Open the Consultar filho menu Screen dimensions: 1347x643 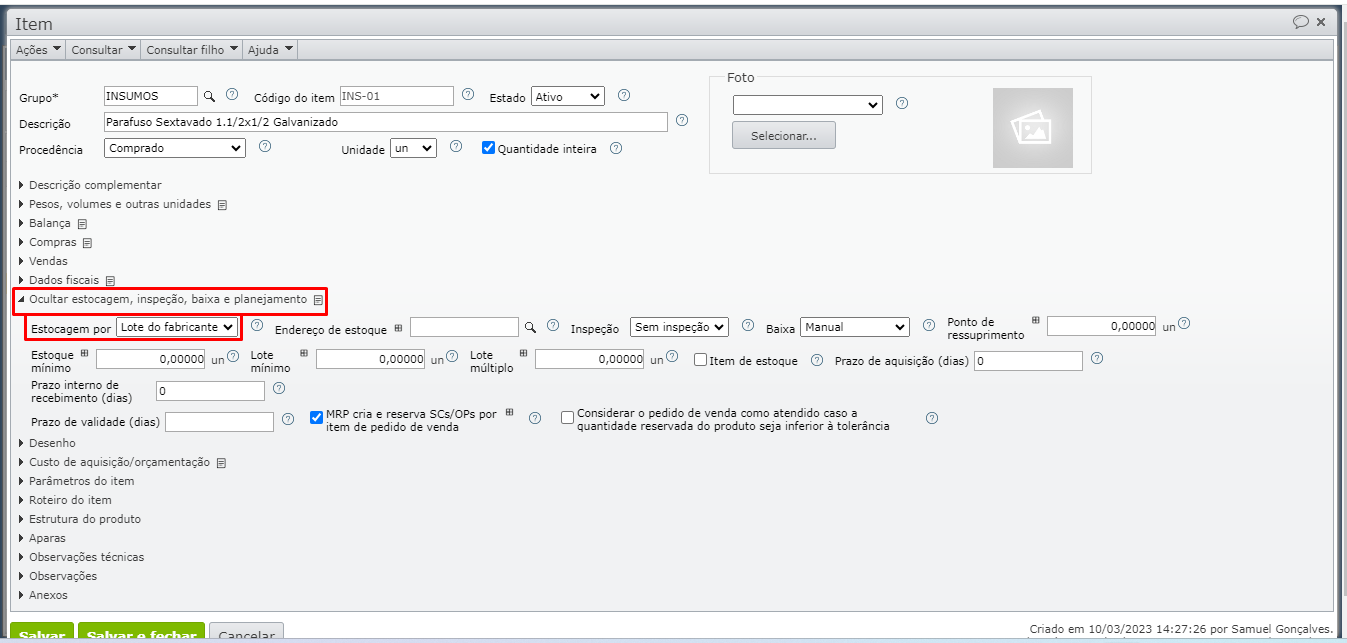tap(192, 49)
